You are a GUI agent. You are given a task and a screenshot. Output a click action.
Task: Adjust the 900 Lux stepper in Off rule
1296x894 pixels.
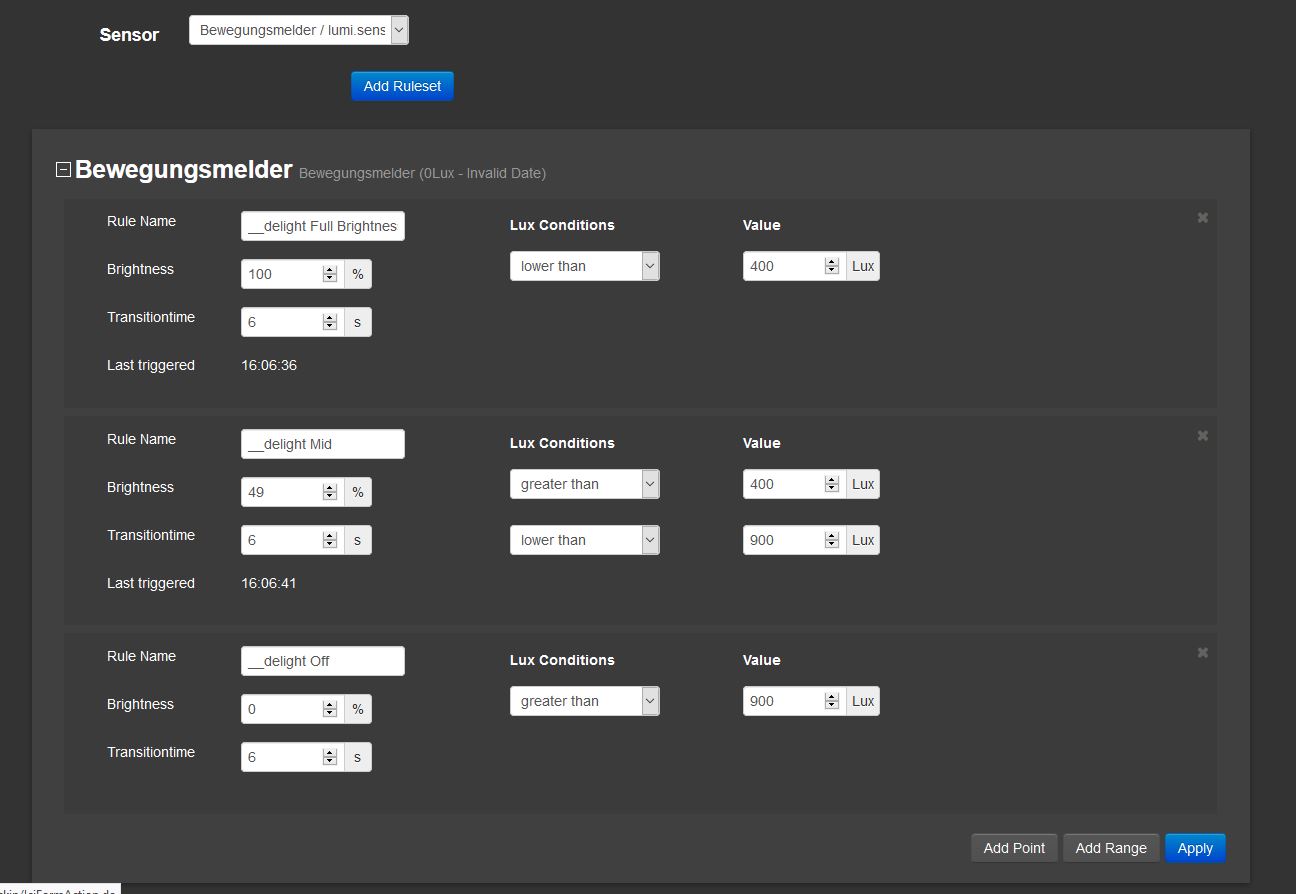[832, 701]
